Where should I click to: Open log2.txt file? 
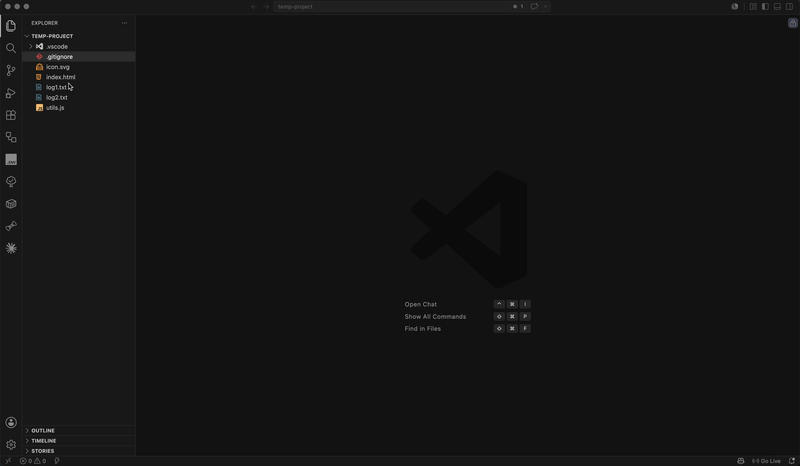tap(79, 97)
